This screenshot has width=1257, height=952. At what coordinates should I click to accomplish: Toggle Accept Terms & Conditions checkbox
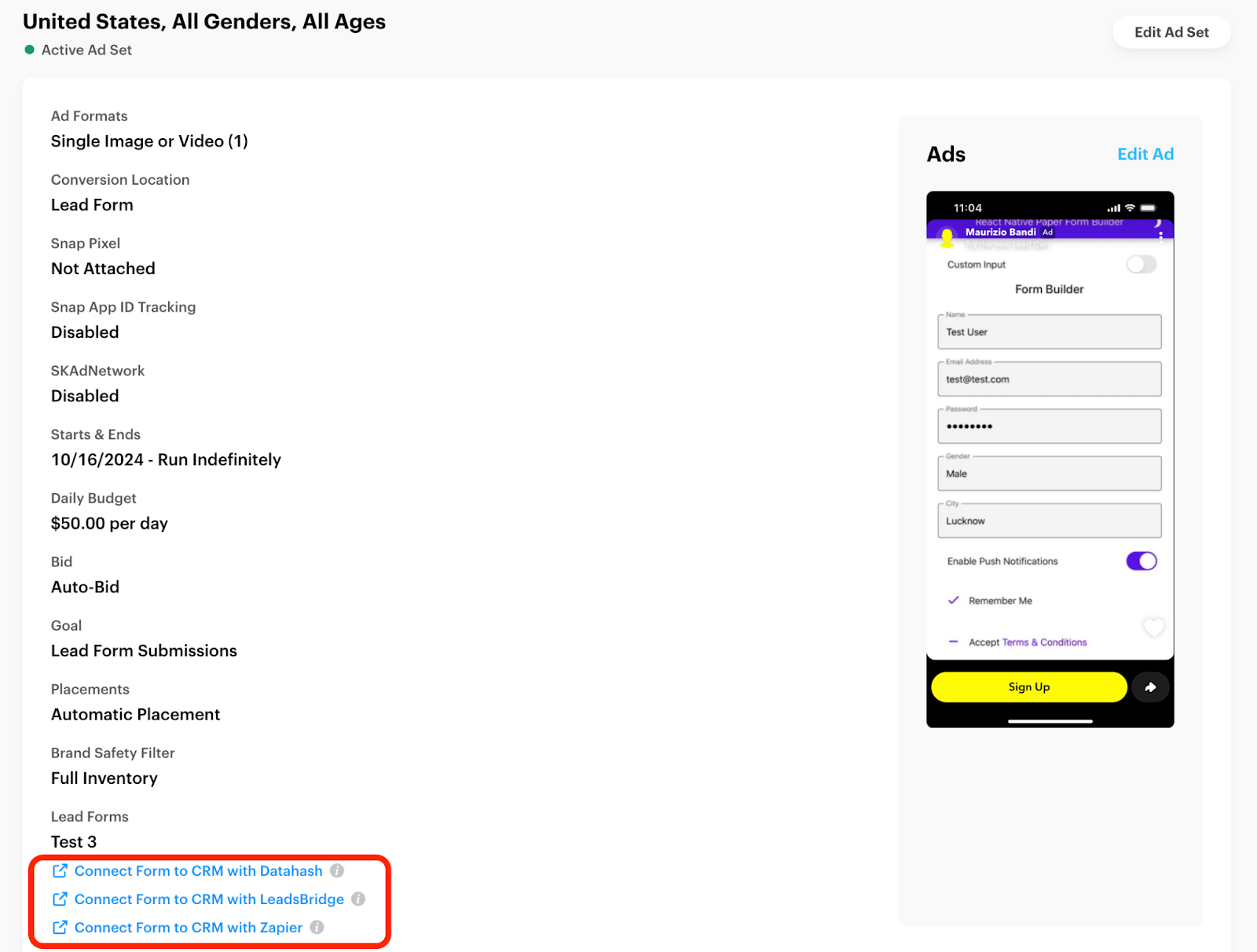click(953, 642)
